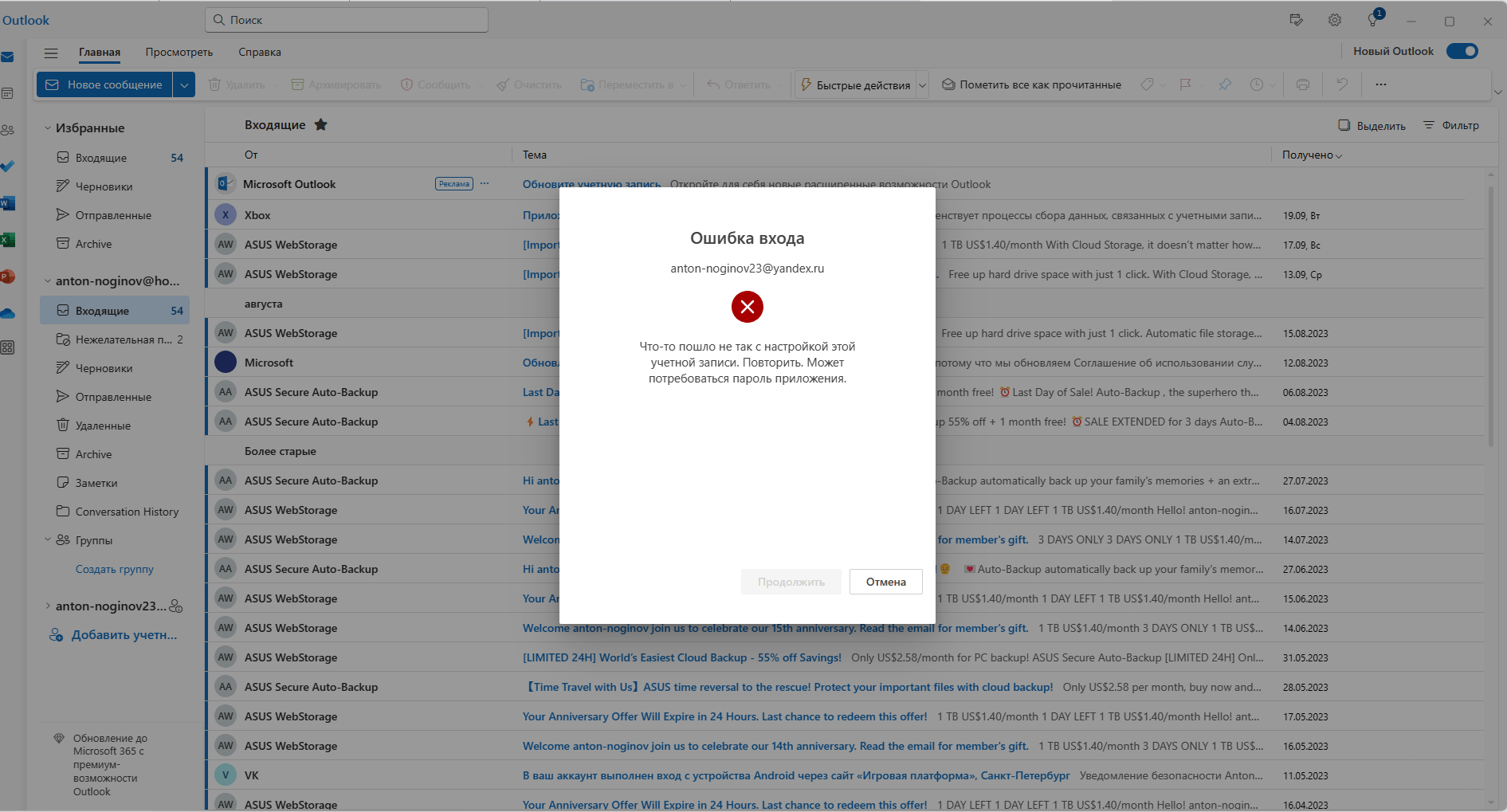Click Новое сообщение button

[x=104, y=84]
